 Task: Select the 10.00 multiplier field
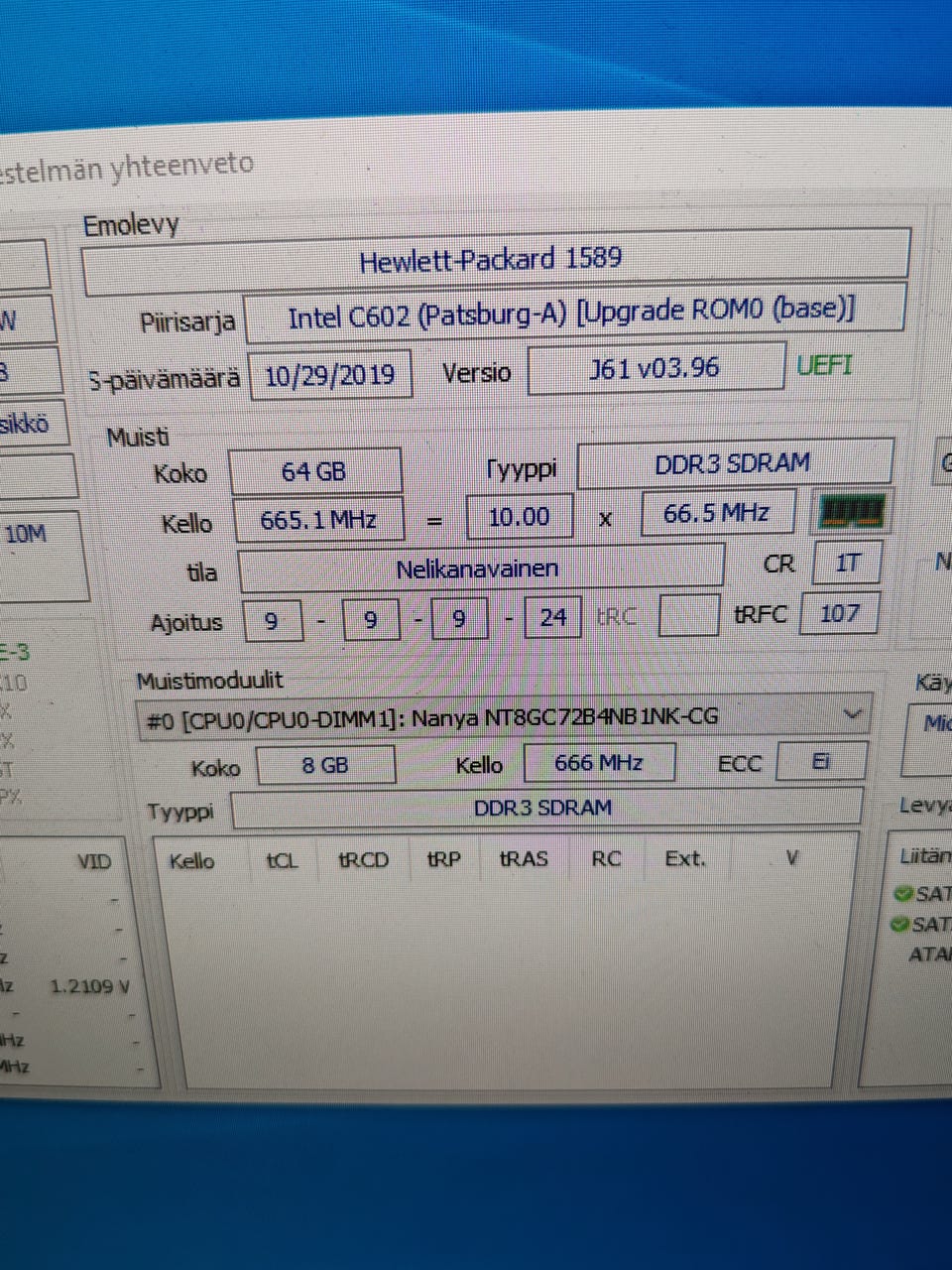[x=519, y=517]
